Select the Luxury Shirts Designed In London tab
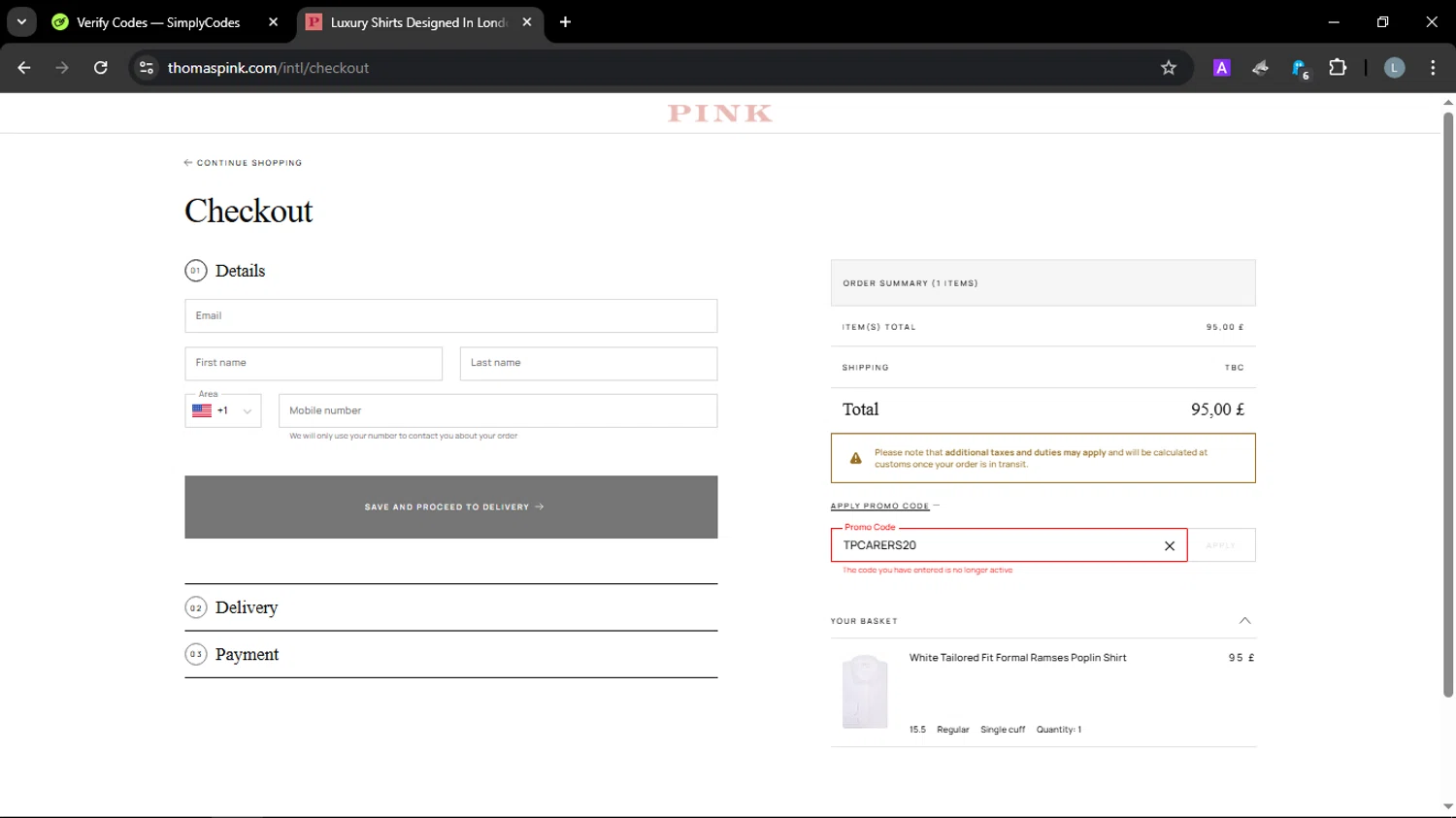1456x818 pixels. point(419,22)
